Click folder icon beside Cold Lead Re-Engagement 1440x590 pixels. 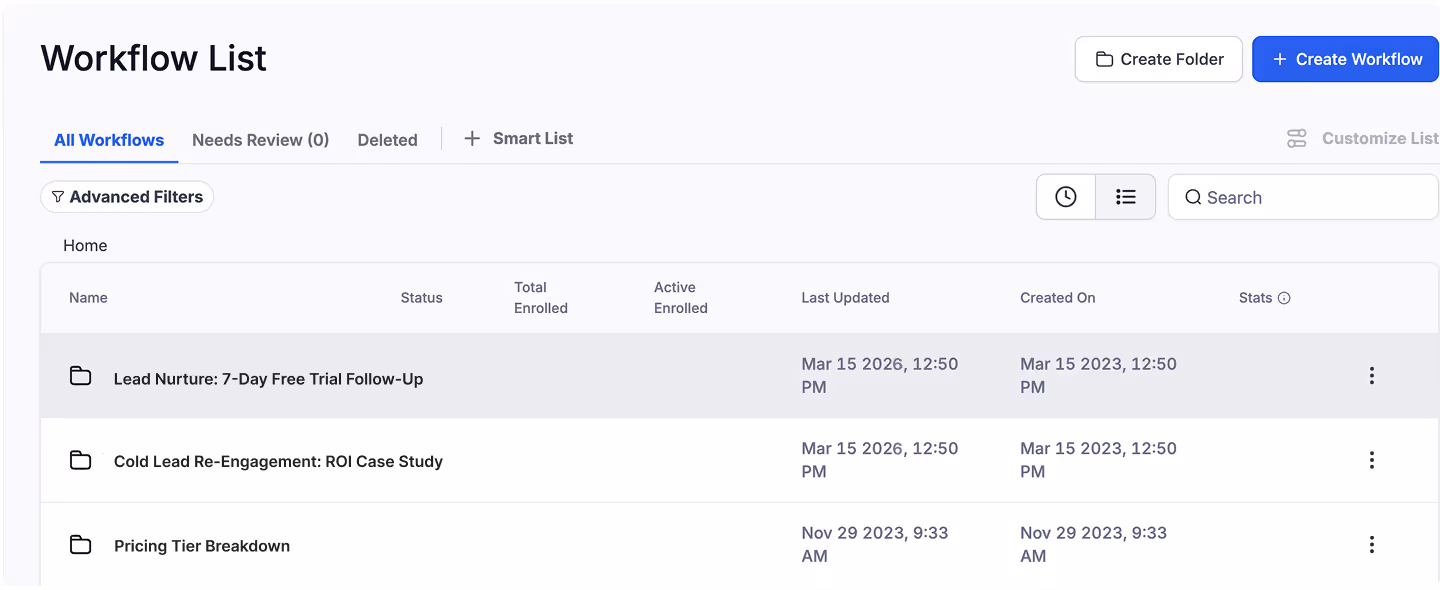(81, 460)
